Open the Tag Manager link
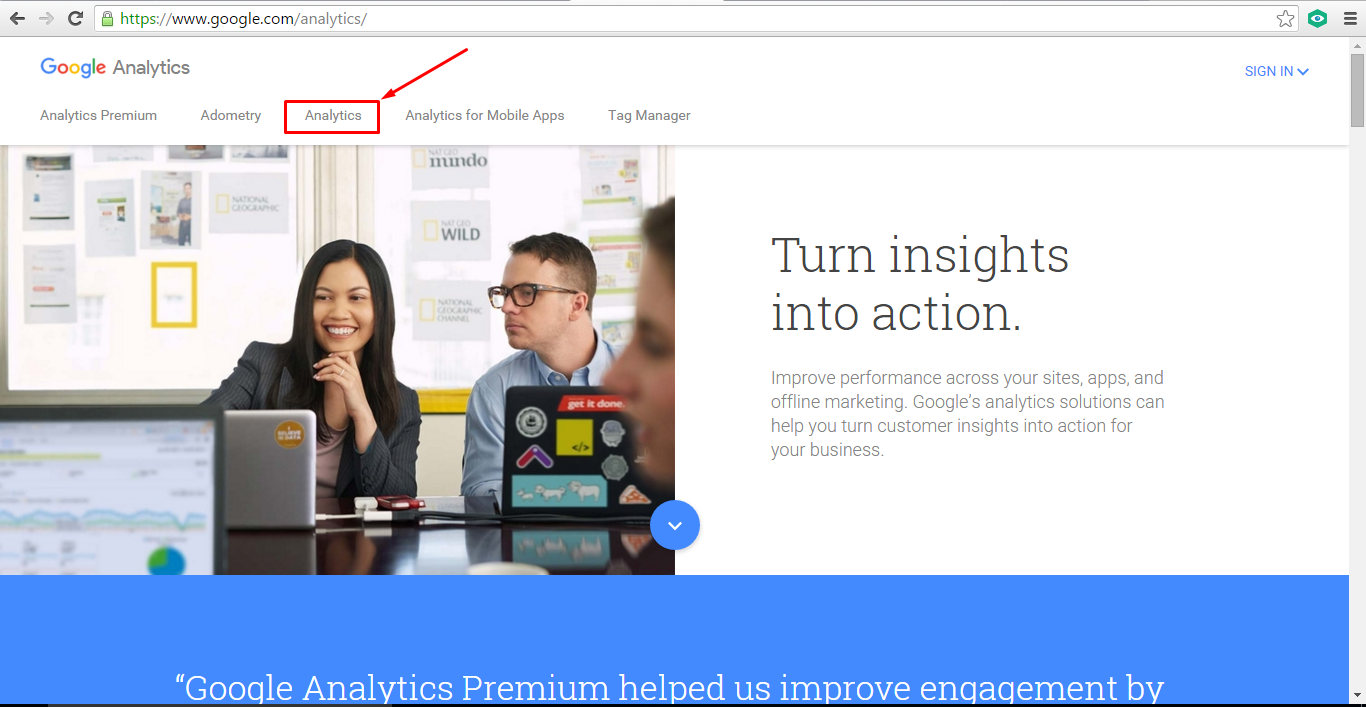Image resolution: width=1366 pixels, height=707 pixels. pos(649,115)
